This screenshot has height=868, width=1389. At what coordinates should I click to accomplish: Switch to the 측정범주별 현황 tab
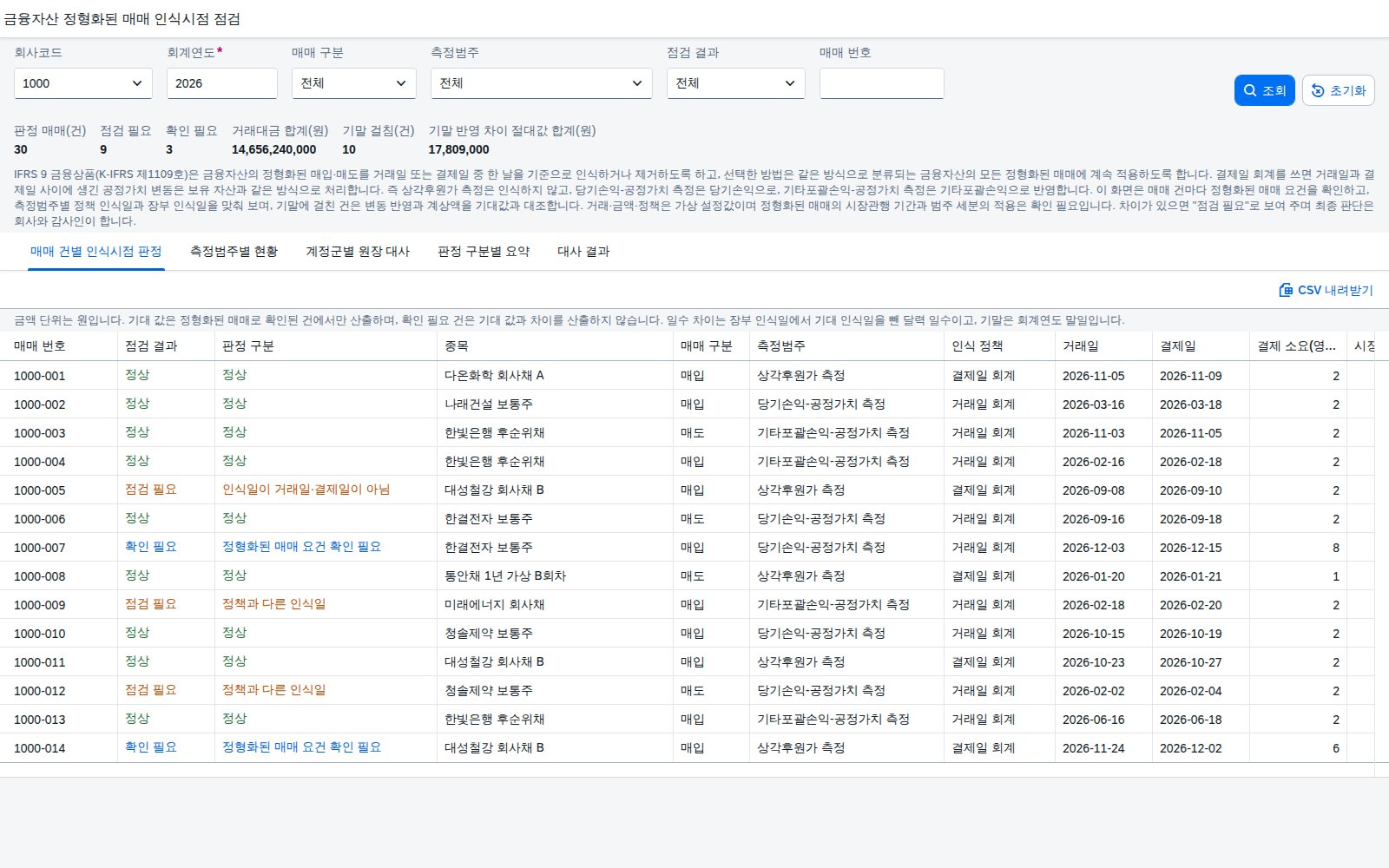(234, 252)
